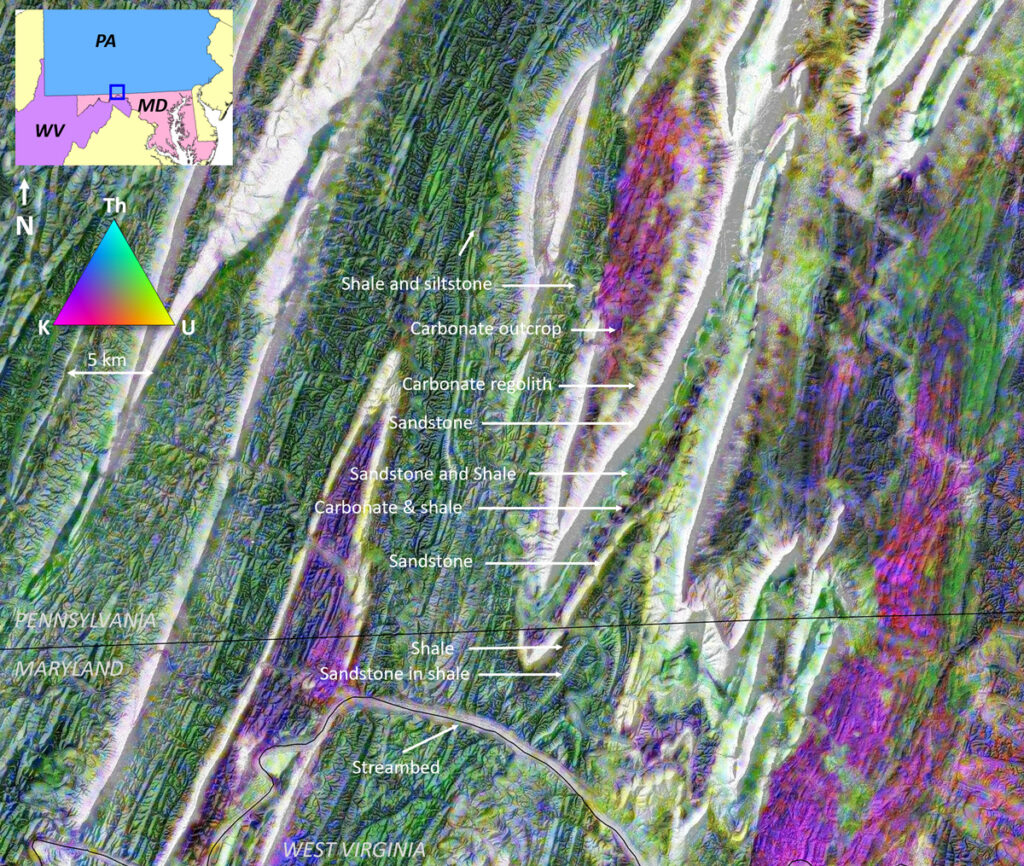Select the Th-K-U ternary color triangle
Image resolution: width=1024 pixels, height=866 pixels.
click(114, 279)
